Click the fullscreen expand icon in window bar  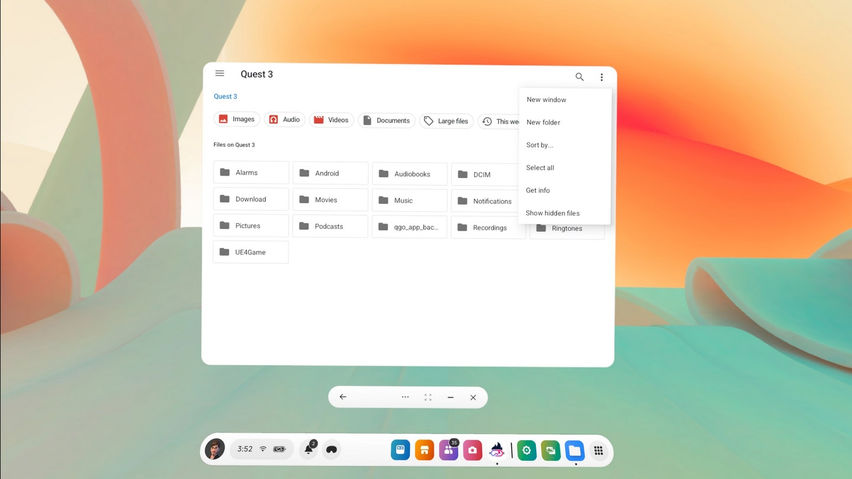tap(428, 398)
